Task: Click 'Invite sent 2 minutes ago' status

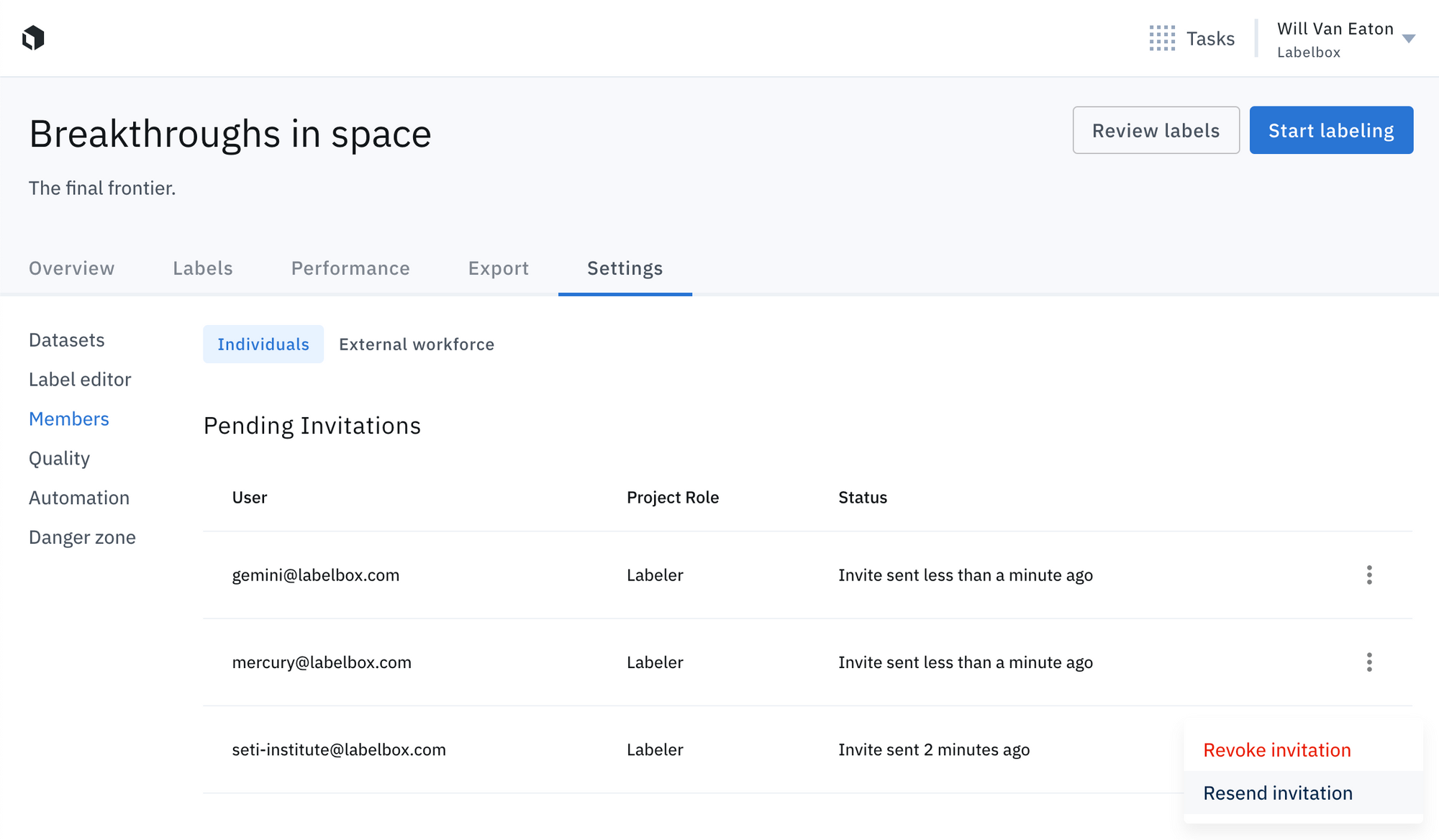Action: tap(934, 749)
